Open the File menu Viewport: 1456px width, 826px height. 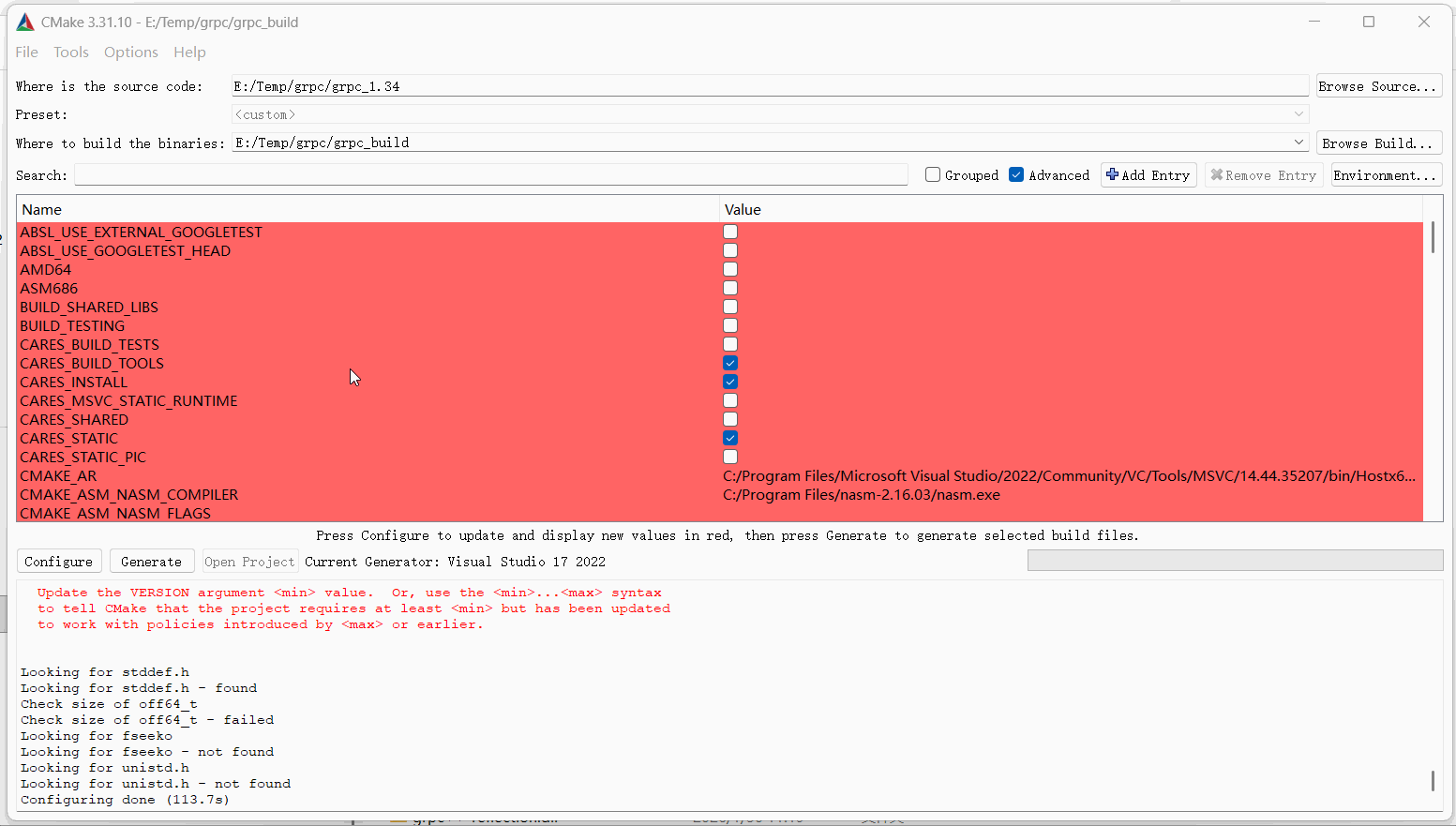pyautogui.click(x=27, y=53)
